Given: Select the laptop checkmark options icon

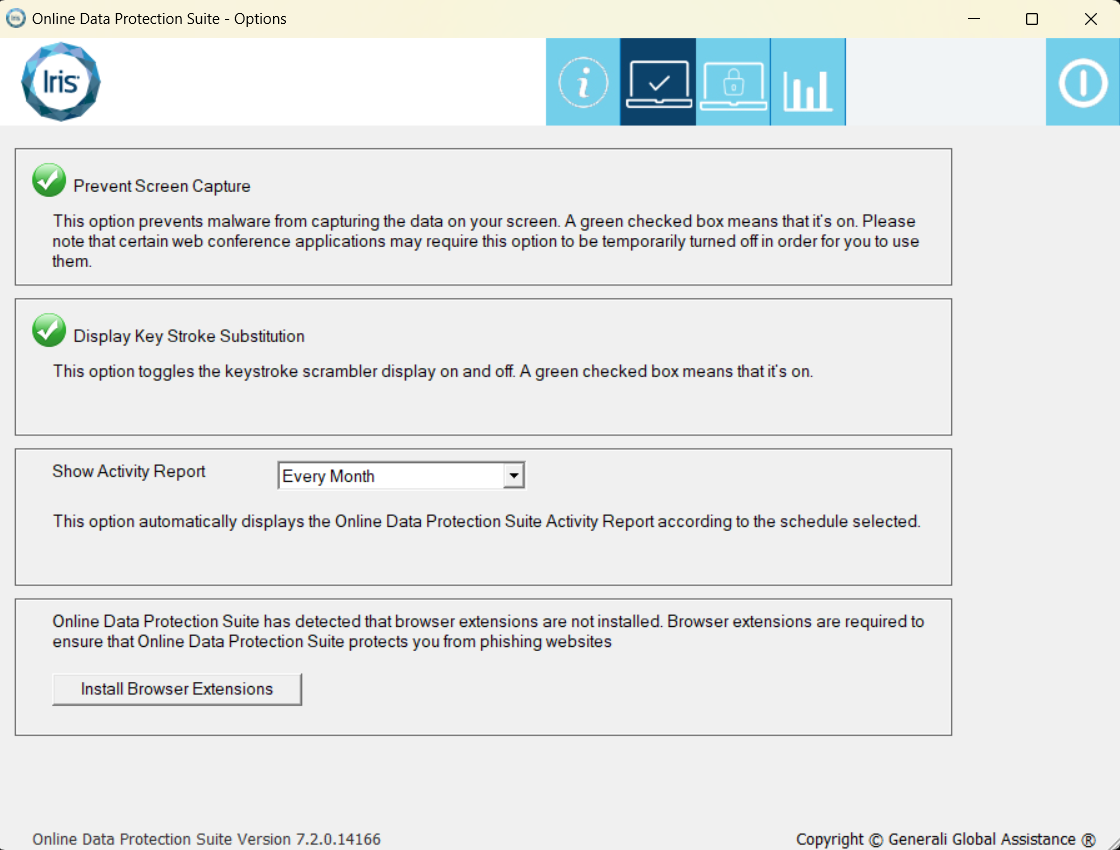Looking at the screenshot, I should click(658, 83).
